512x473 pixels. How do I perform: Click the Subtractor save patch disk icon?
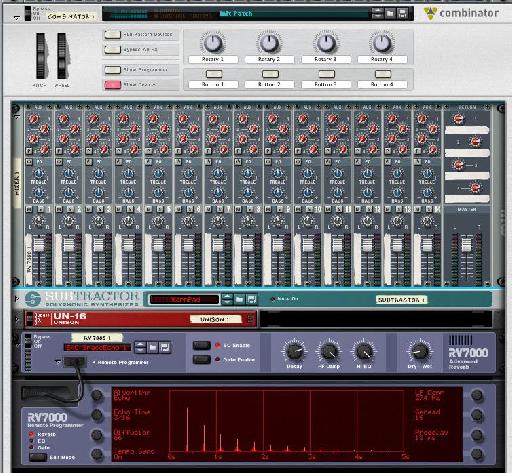(251, 299)
